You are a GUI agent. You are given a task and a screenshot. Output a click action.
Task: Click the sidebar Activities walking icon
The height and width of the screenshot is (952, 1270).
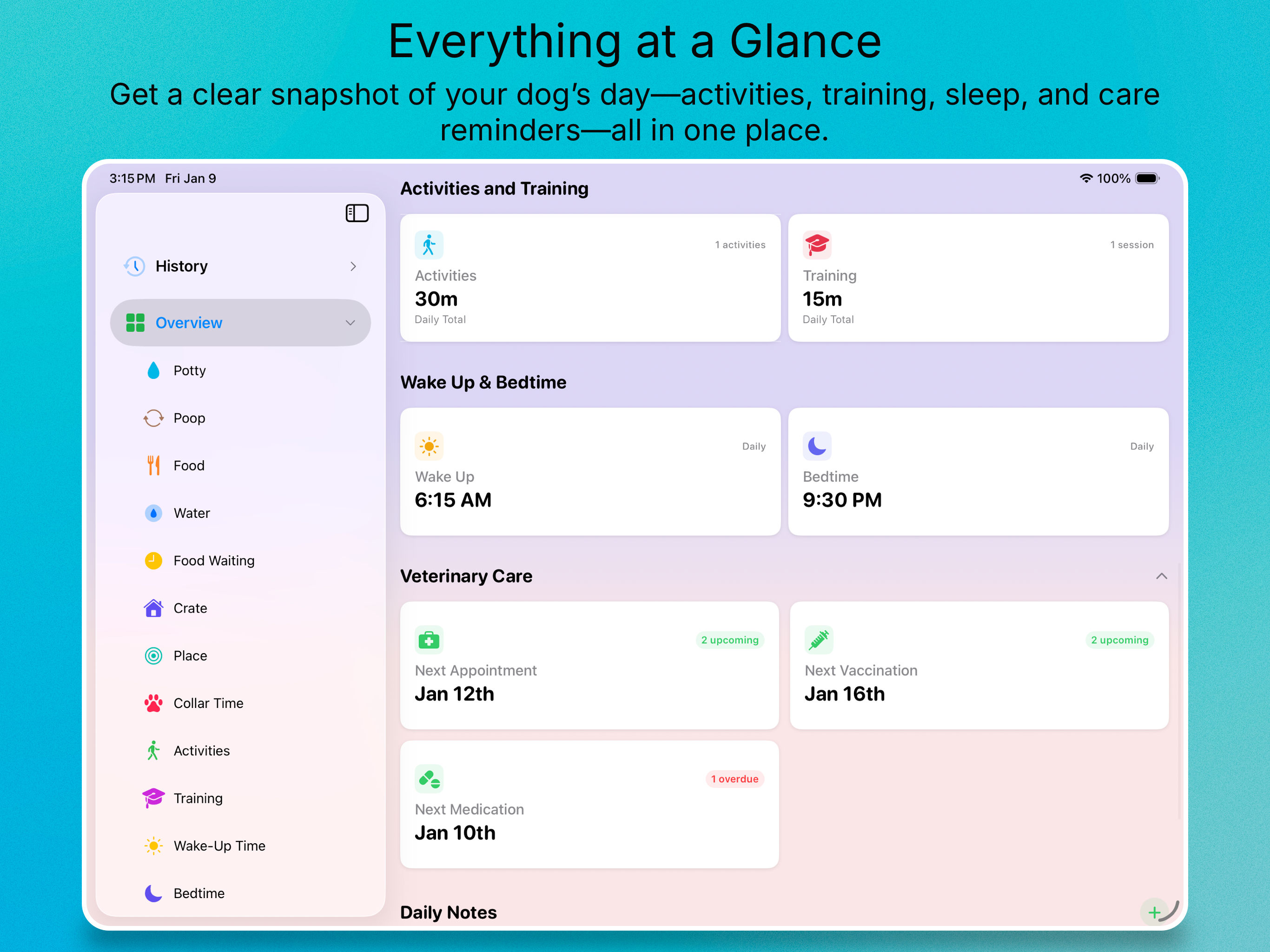pyautogui.click(x=153, y=750)
